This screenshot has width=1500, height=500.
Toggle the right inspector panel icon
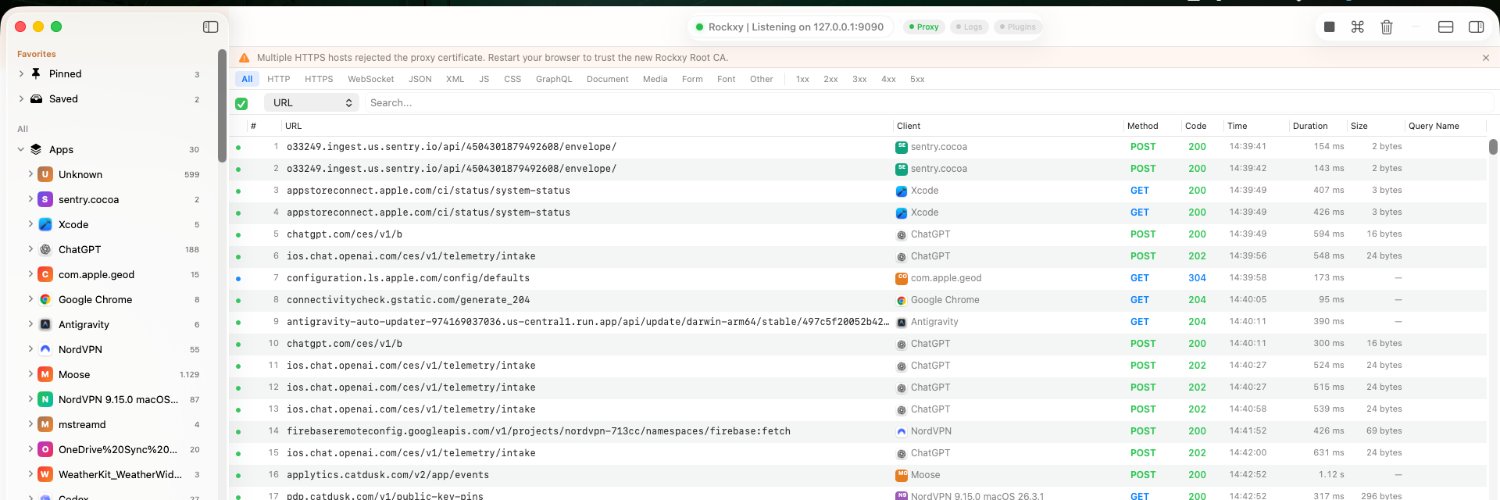pyautogui.click(x=1476, y=27)
